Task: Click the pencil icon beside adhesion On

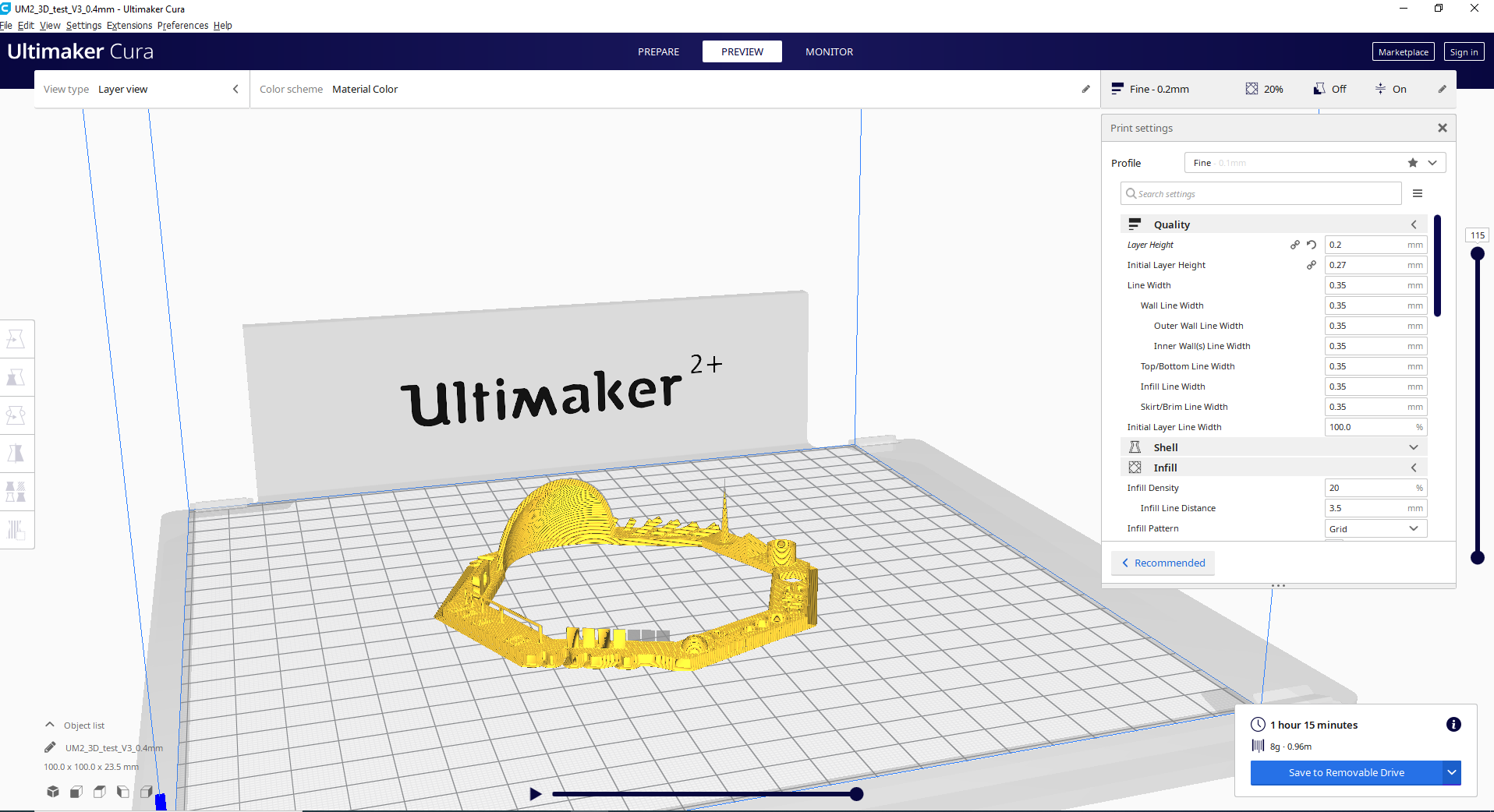Action: pyautogui.click(x=1443, y=89)
